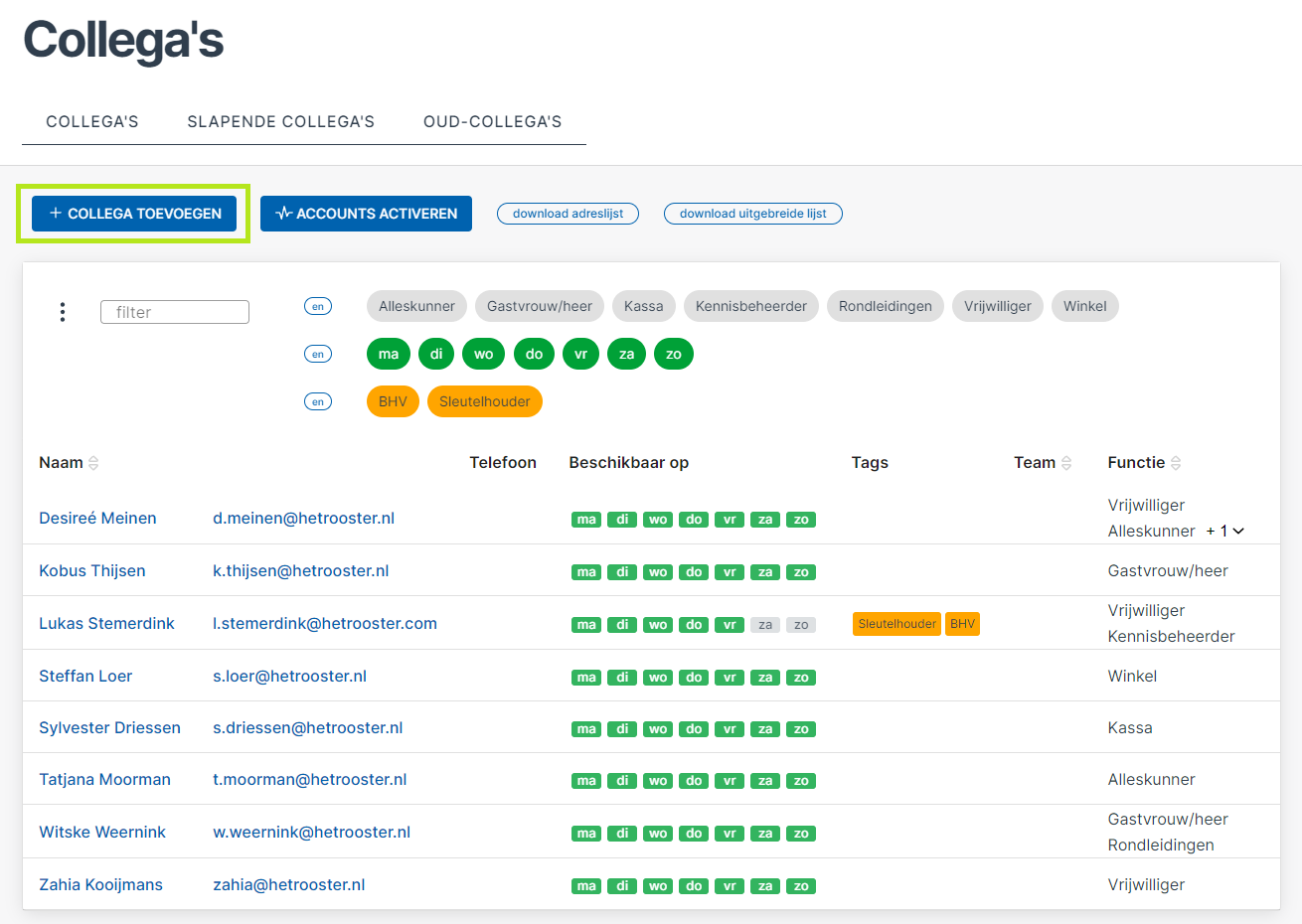Email s.driessen@hetrooster.nl
Viewport: 1302px width, 924px height.
[307, 727]
